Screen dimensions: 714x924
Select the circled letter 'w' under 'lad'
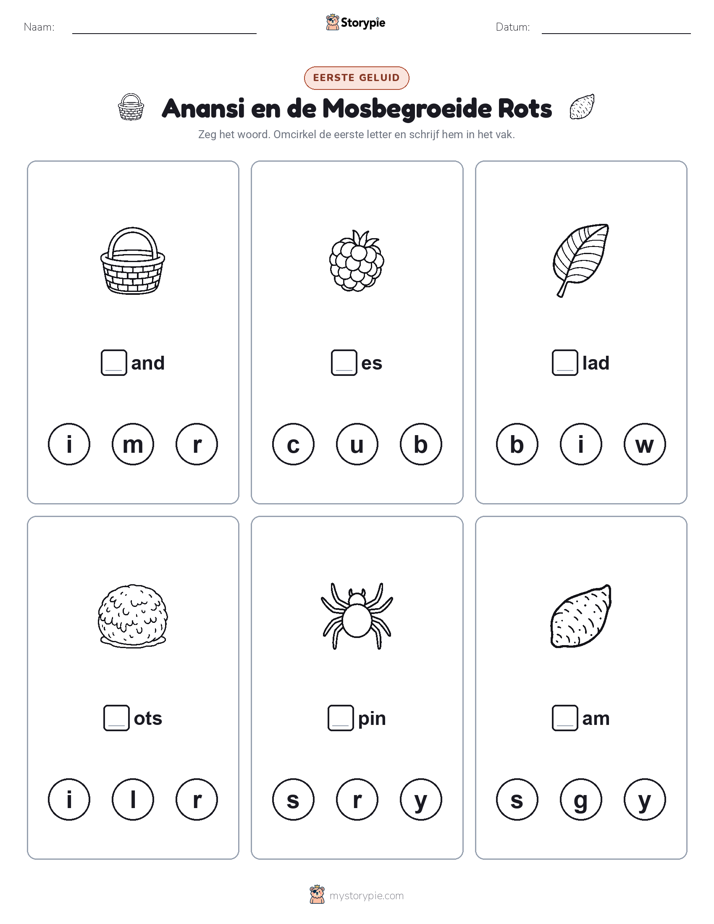point(644,444)
